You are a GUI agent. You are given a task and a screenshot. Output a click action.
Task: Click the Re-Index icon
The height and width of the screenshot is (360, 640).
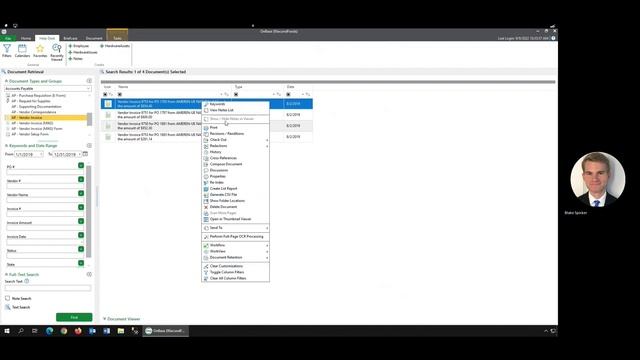click(x=206, y=182)
